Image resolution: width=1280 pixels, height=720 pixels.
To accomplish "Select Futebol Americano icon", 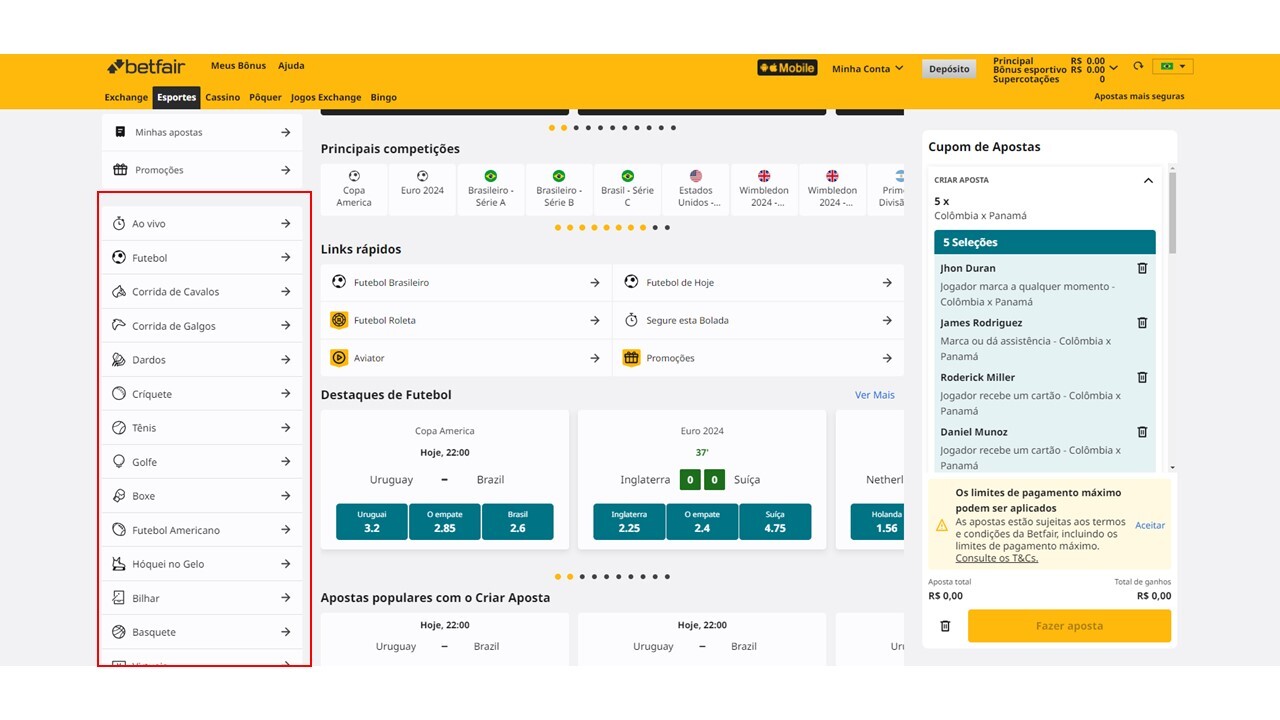I will pos(119,530).
